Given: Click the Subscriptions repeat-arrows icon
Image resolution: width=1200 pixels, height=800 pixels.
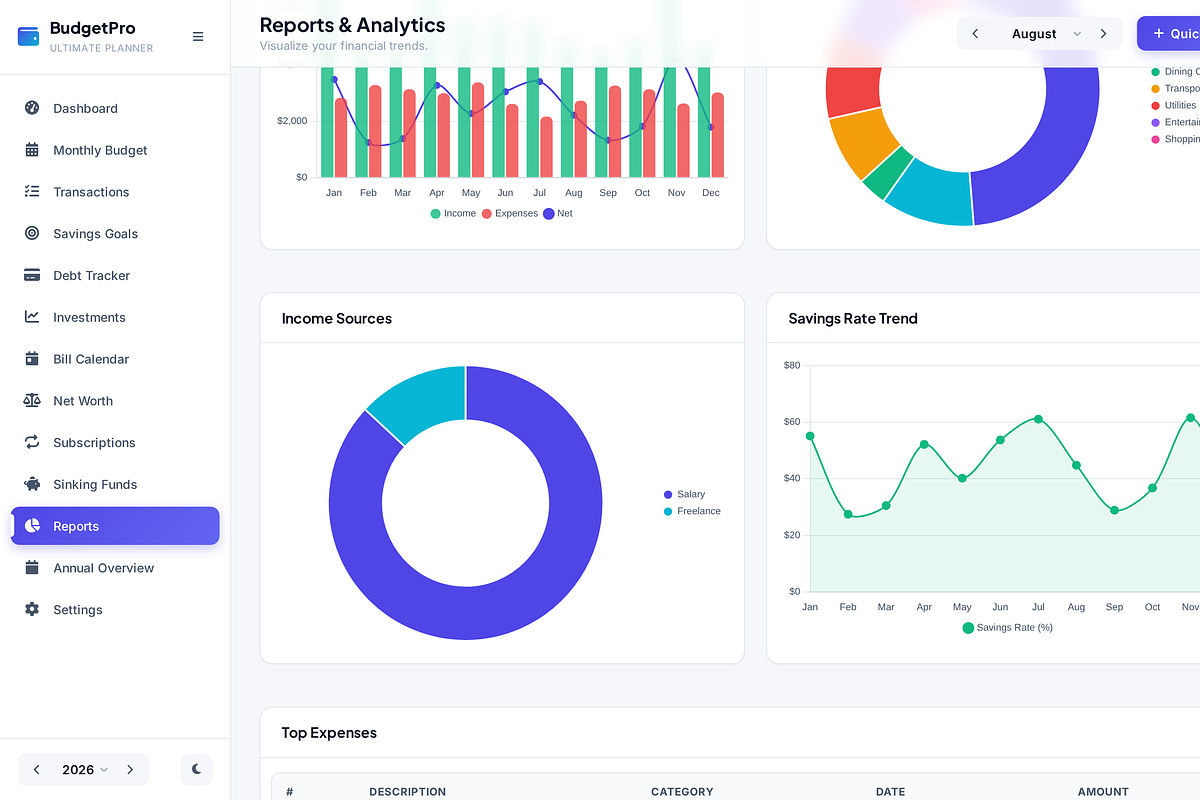Looking at the screenshot, I should point(32,443).
